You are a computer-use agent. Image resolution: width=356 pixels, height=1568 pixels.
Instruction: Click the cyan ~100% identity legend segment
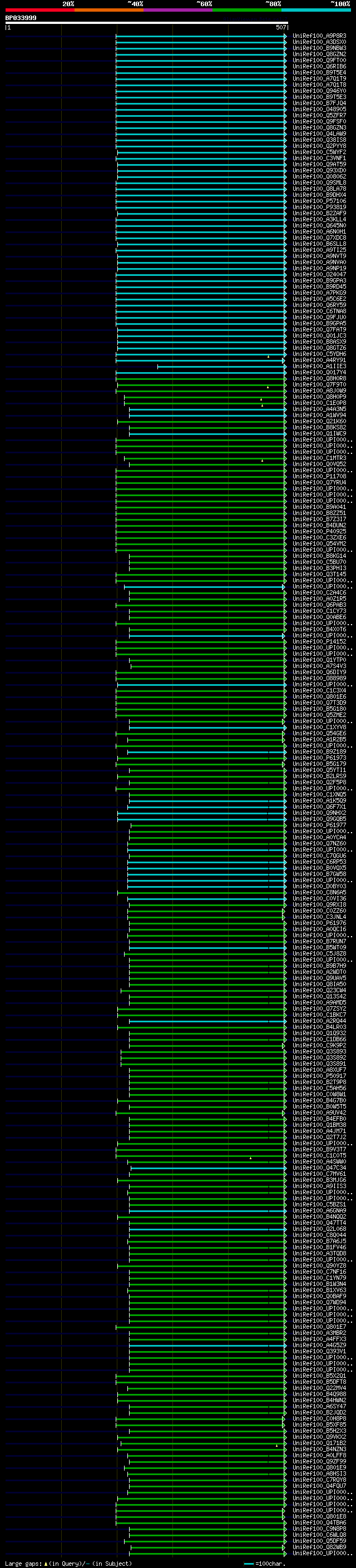click(317, 10)
